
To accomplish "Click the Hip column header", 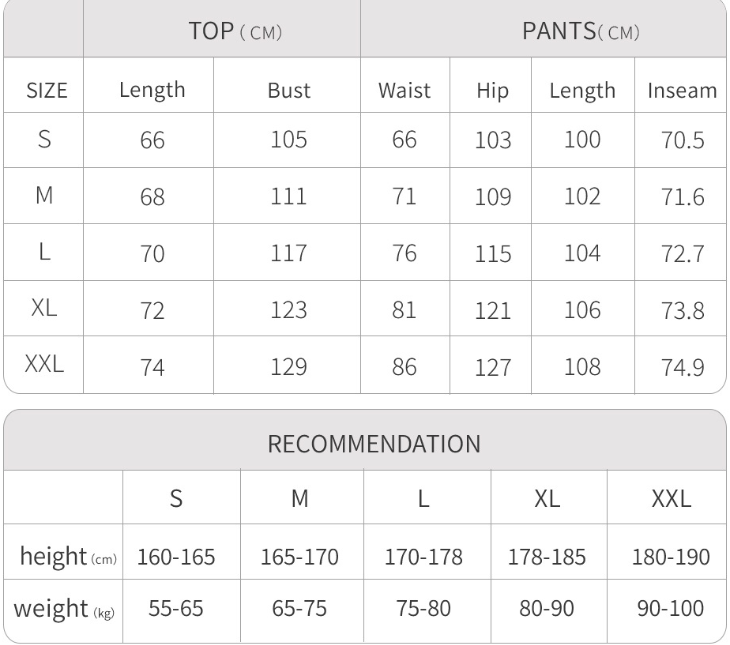I will (x=493, y=90).
